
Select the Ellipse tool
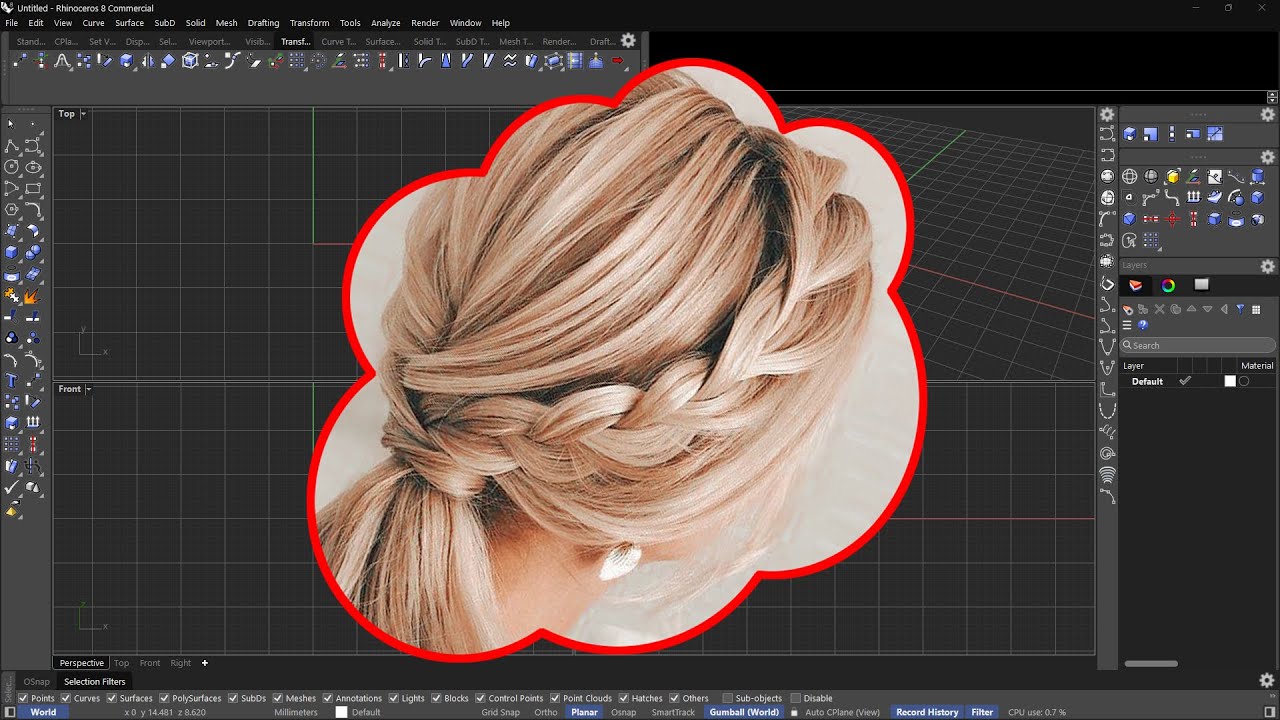[x=33, y=167]
